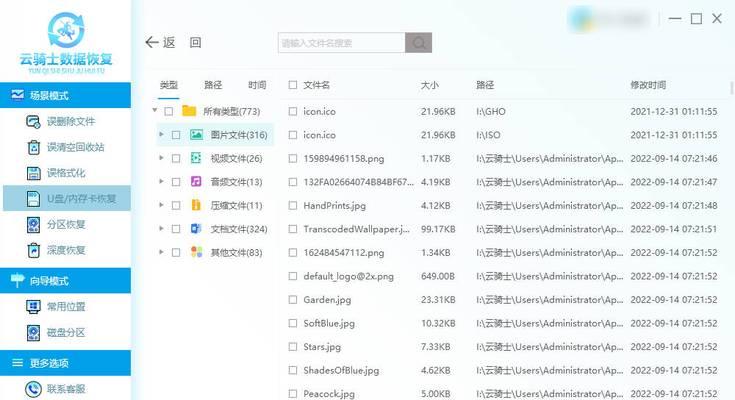The width and height of the screenshot is (735, 400).
Task: Tick the select-all 文件名 header checkbox
Action: [x=293, y=85]
